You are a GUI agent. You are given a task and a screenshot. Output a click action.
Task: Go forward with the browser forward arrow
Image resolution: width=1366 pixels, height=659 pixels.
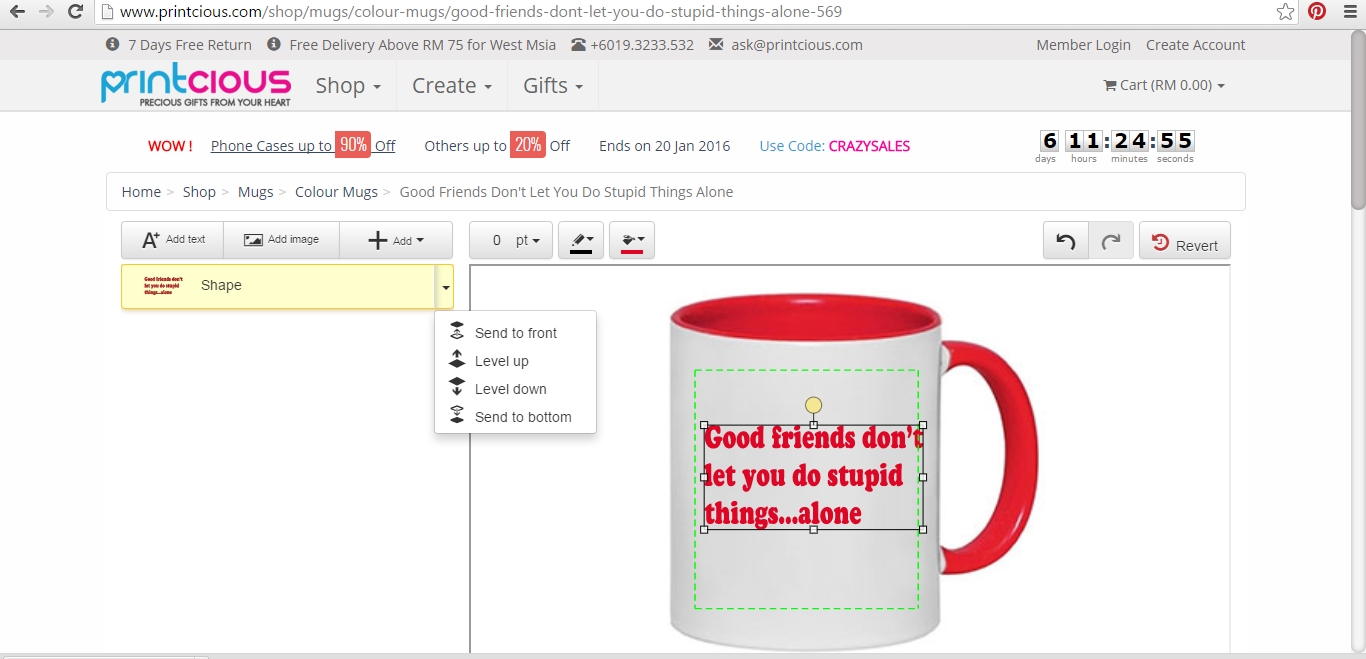46,12
